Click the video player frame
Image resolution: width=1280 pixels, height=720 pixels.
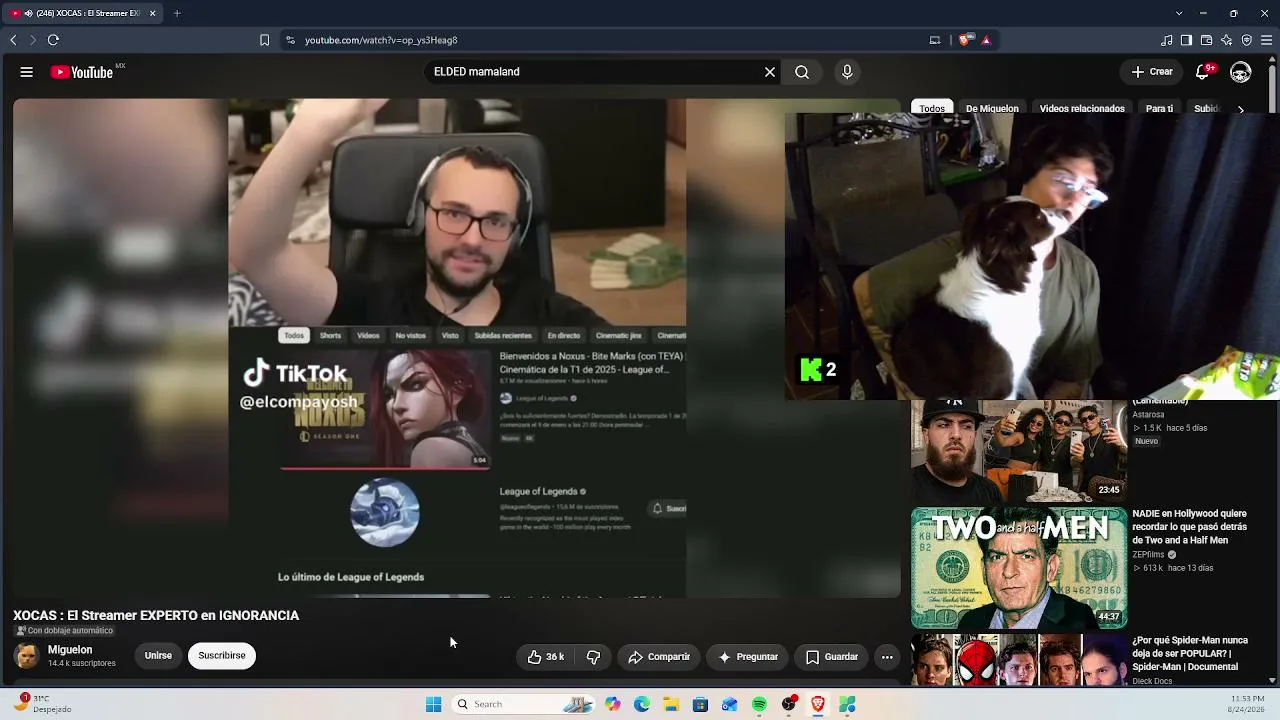pyautogui.click(x=457, y=348)
